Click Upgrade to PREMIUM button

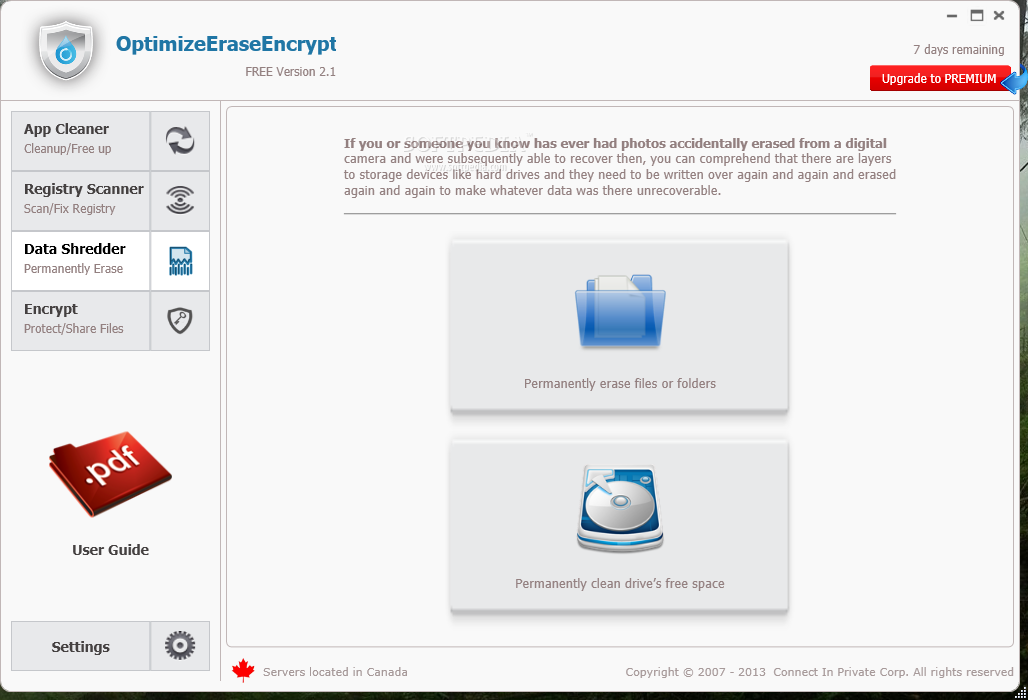coord(939,79)
